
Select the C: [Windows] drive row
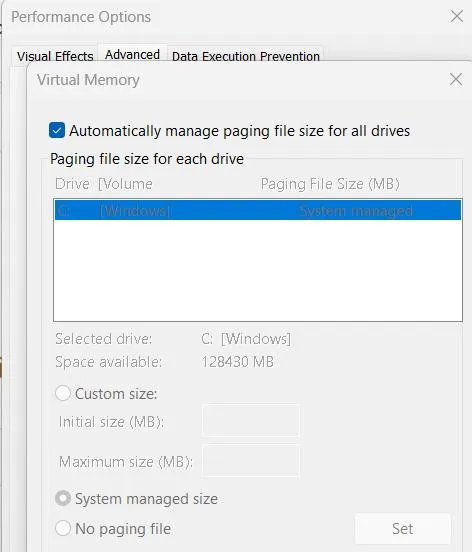[258, 210]
